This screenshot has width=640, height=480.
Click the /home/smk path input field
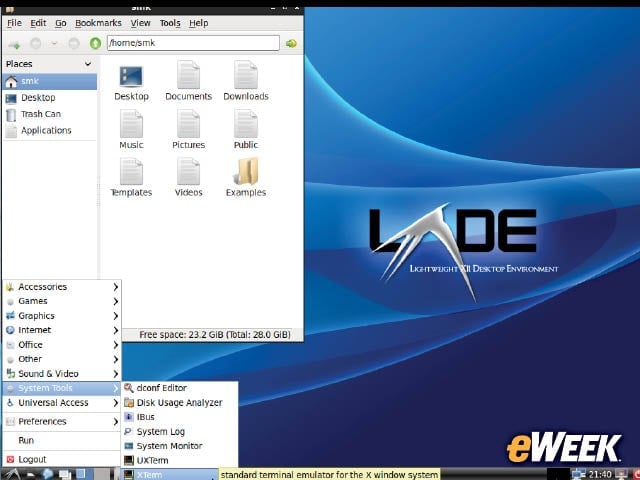pyautogui.click(x=193, y=43)
